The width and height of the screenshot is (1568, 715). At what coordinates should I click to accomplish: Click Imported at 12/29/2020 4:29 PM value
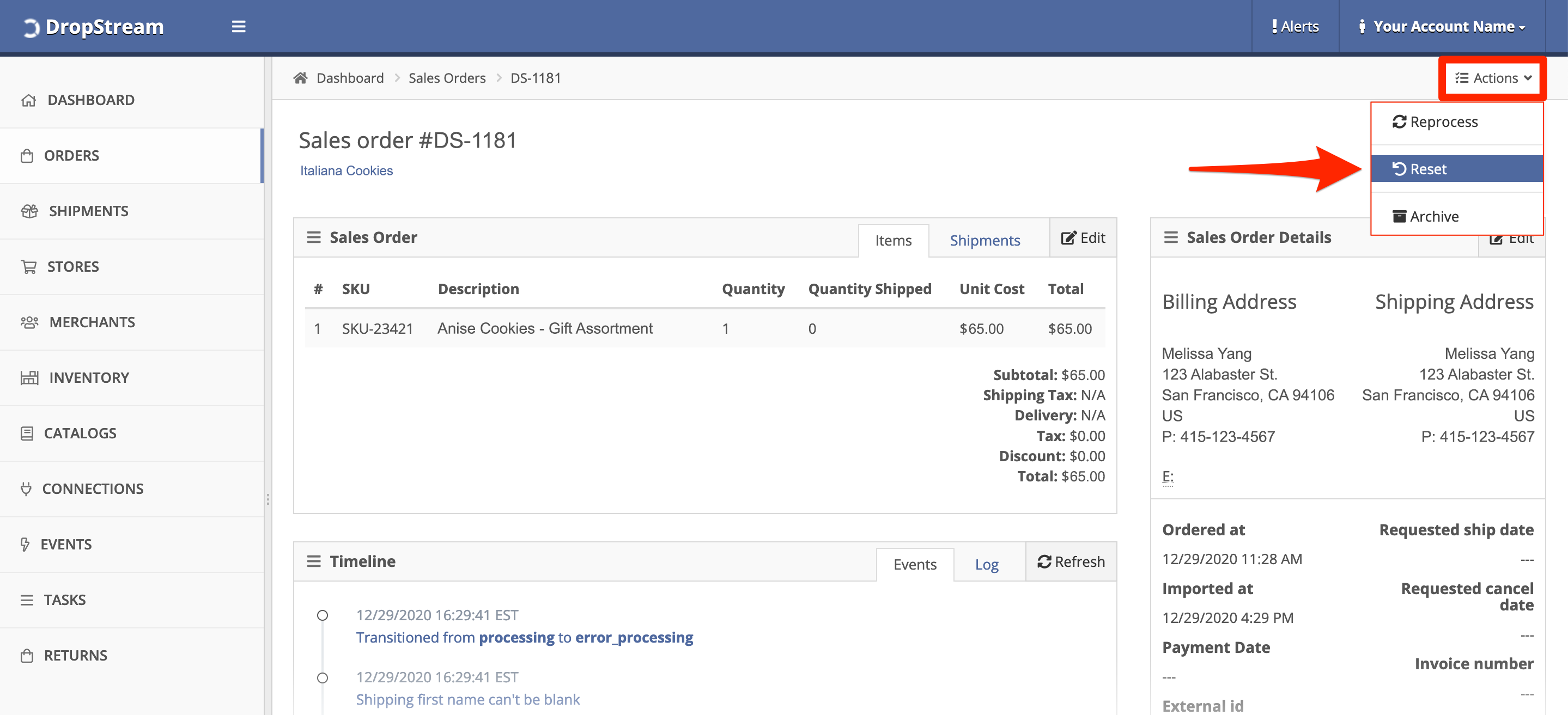(x=1227, y=618)
